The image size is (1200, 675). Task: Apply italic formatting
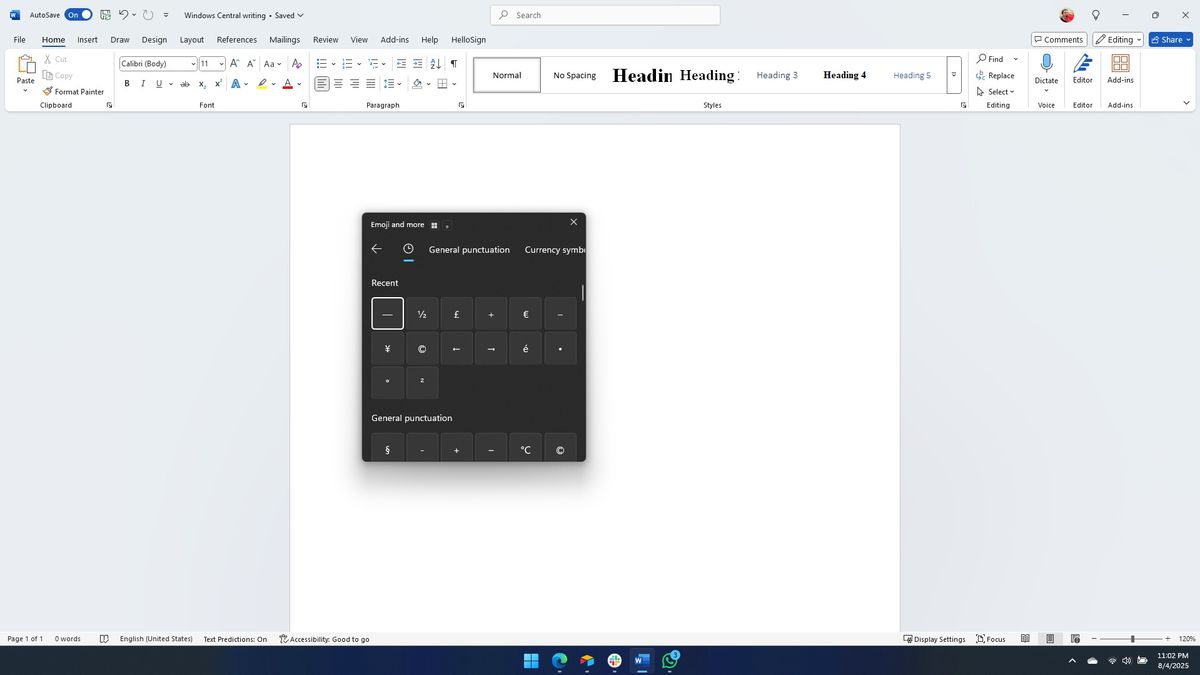[142, 84]
